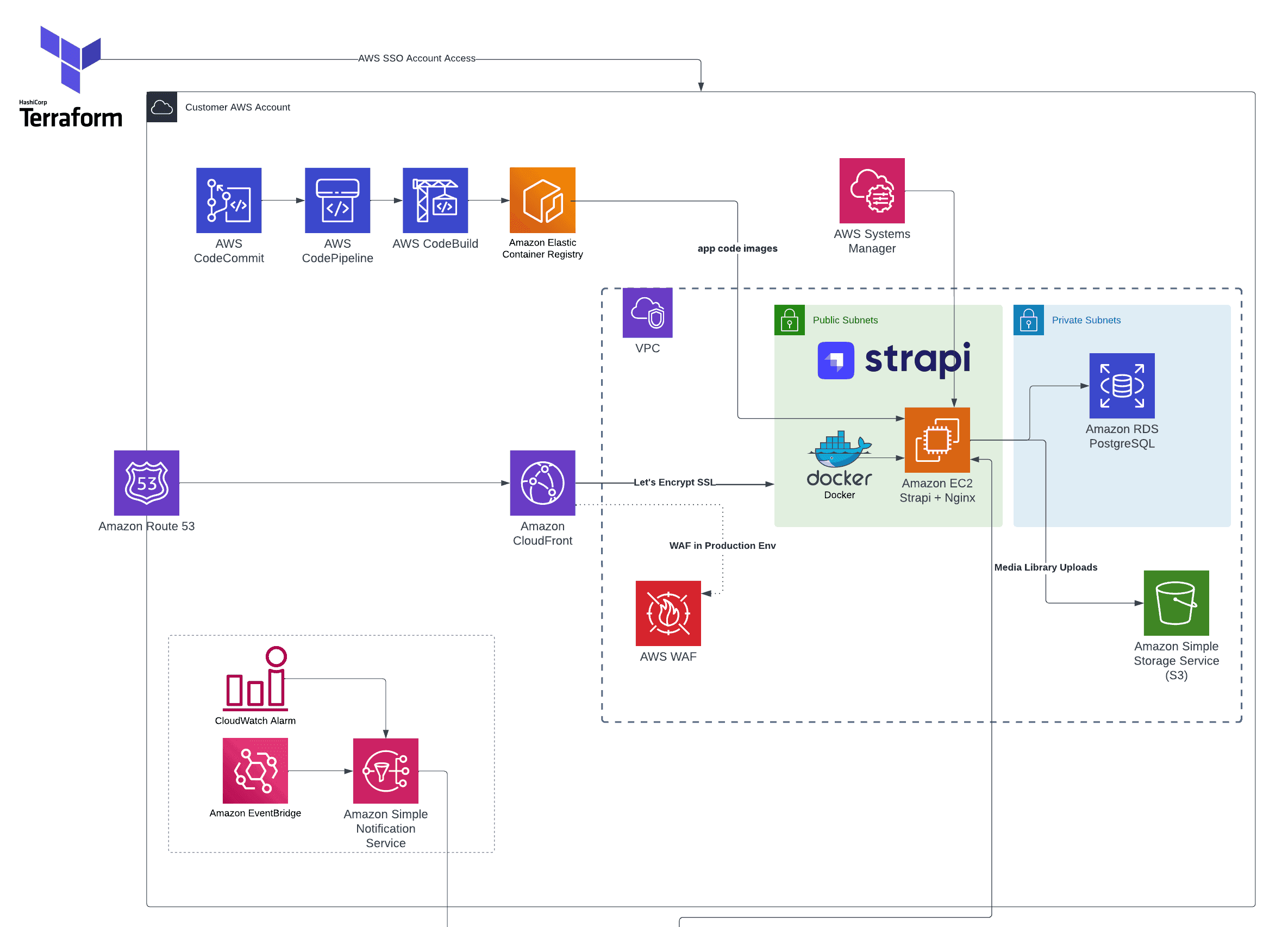The width and height of the screenshot is (1288, 927).
Task: Click the Public Subnets green lock icon
Action: 790,320
